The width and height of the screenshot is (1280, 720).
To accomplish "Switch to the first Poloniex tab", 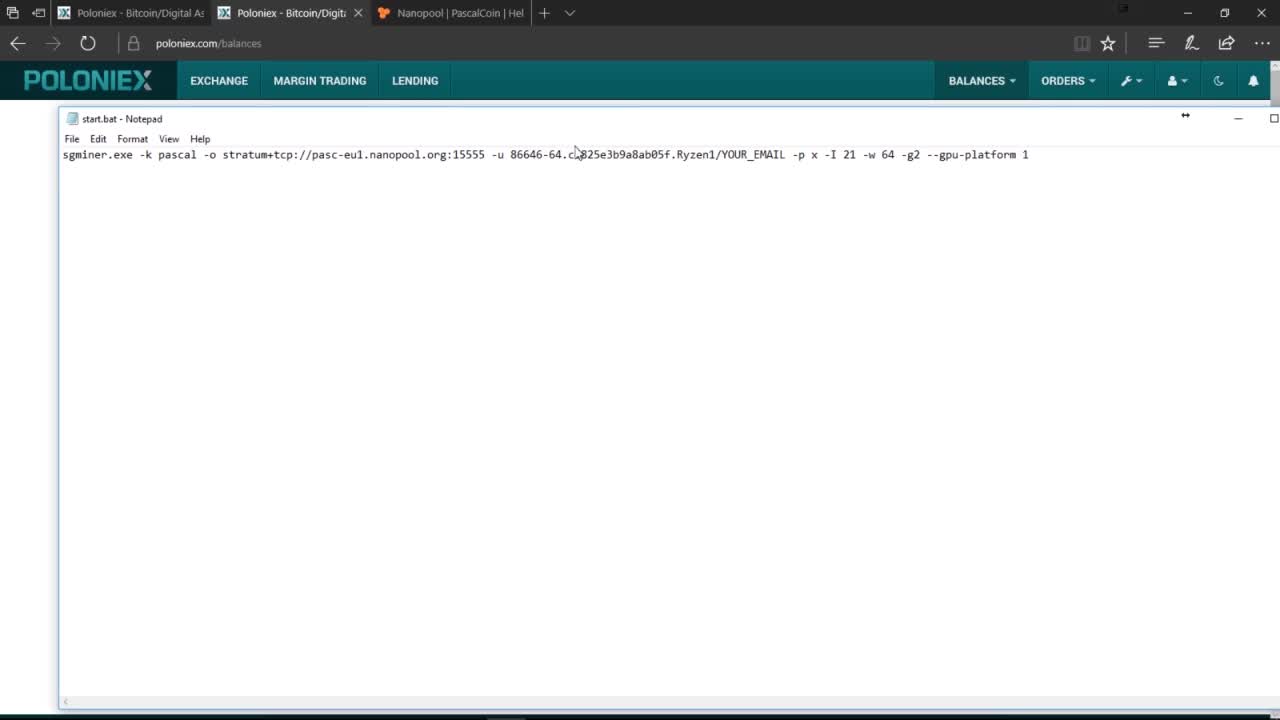I will 130,13.
